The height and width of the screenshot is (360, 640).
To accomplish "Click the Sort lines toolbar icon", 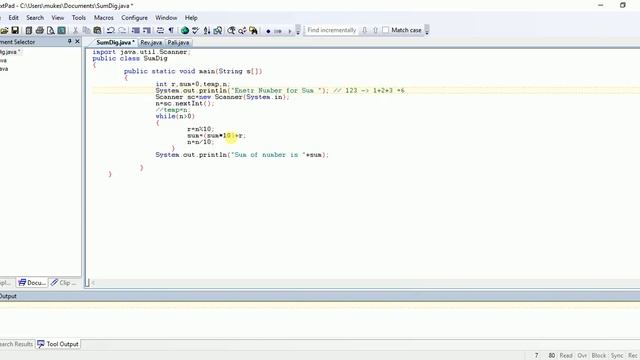I will click(x=207, y=30).
